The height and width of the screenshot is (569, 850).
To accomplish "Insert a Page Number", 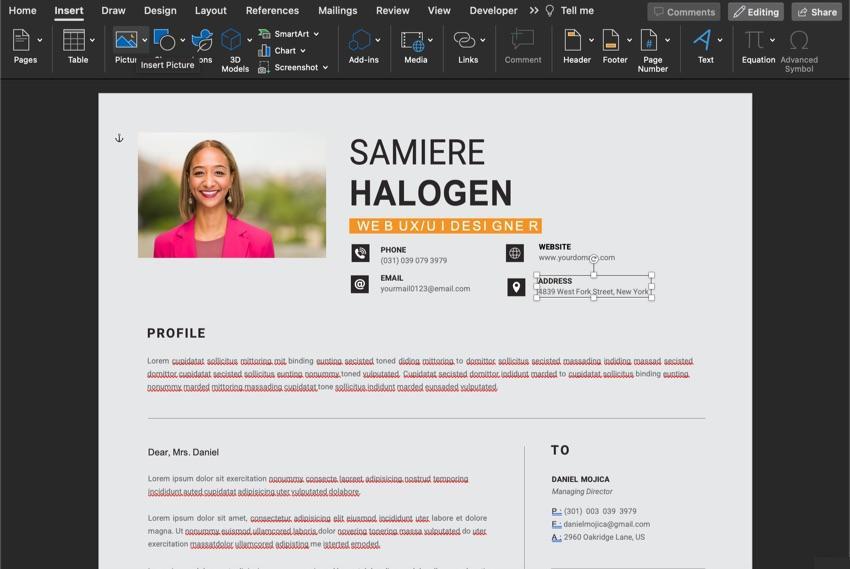I will pyautogui.click(x=649, y=40).
